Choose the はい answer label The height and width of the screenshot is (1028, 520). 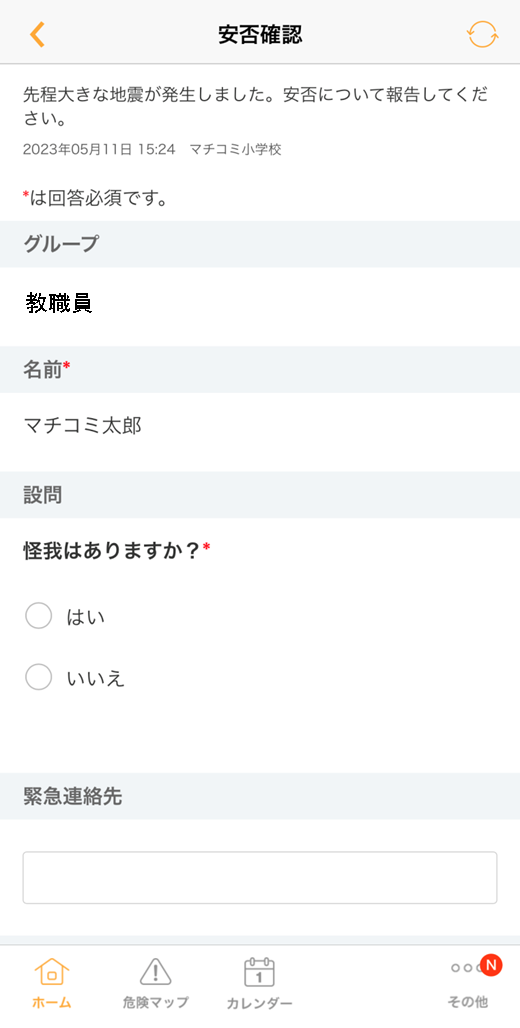tap(86, 617)
